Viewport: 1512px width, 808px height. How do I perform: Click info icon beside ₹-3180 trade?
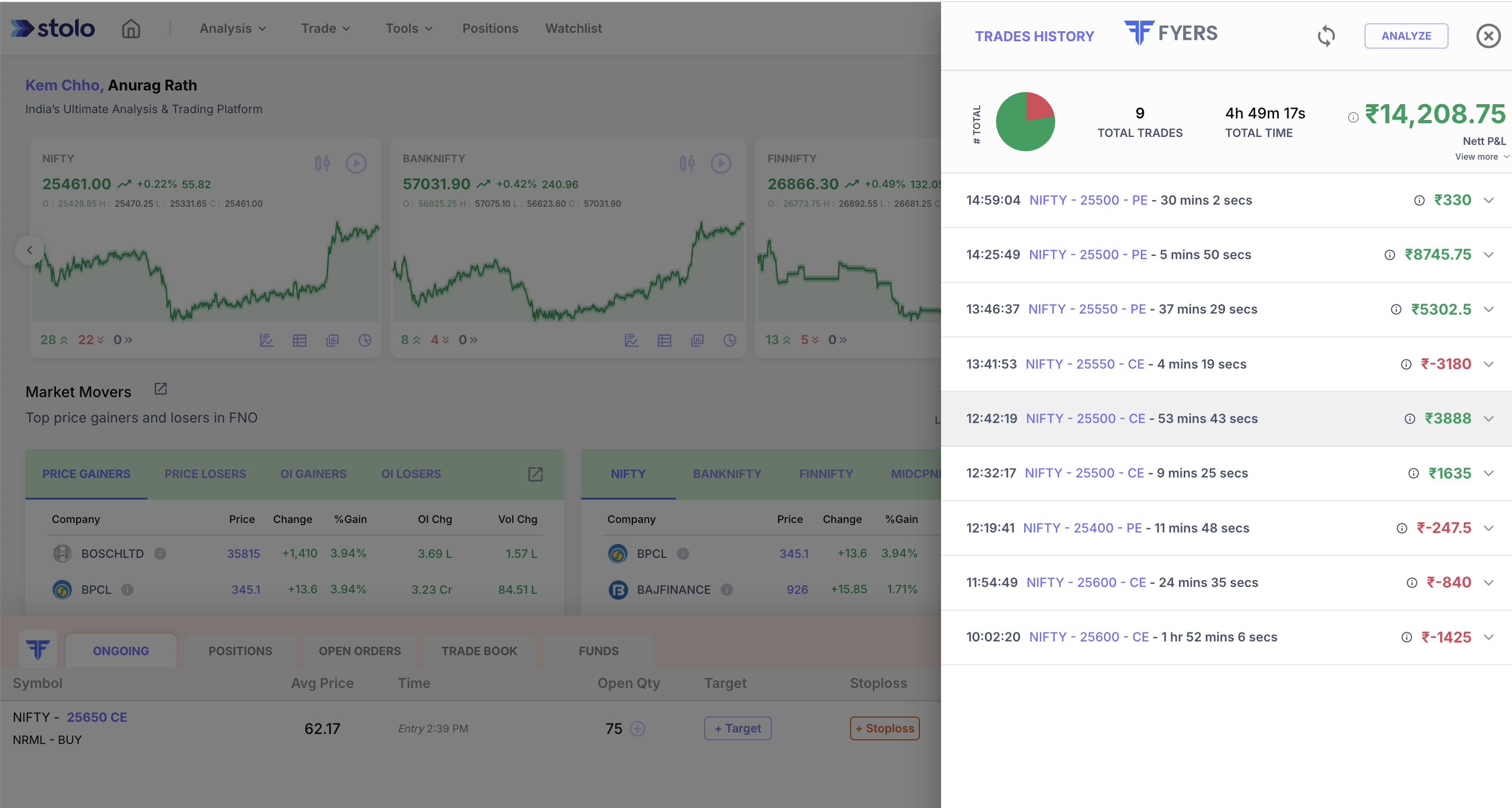[x=1406, y=365]
